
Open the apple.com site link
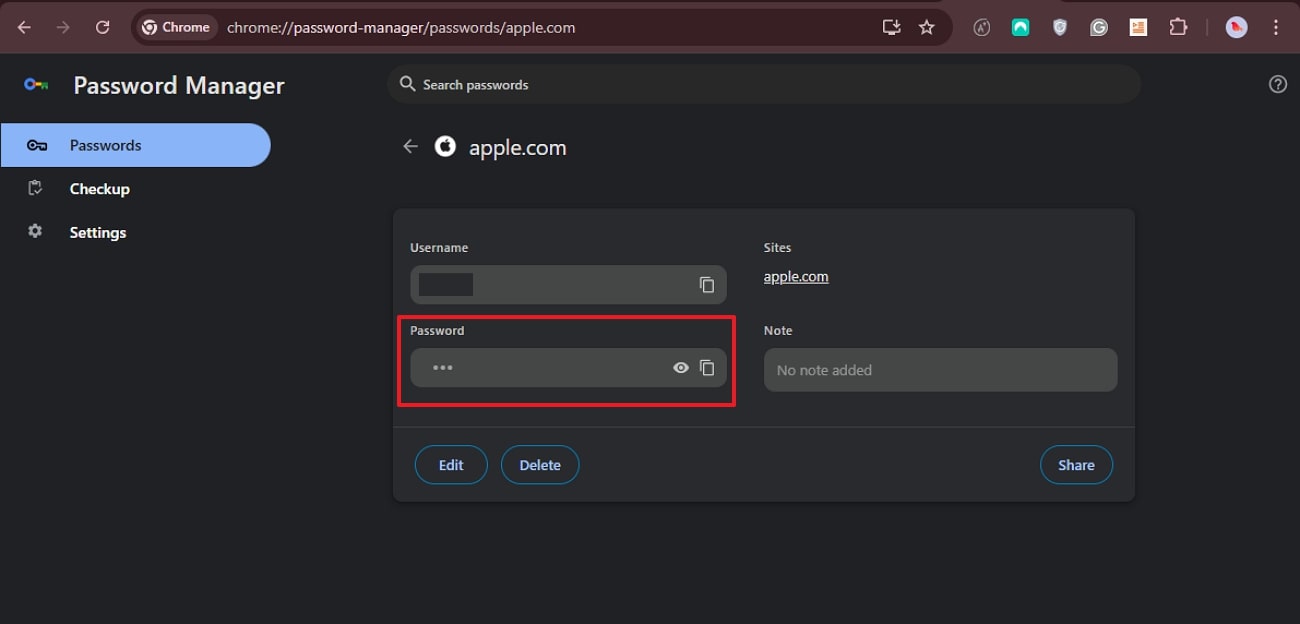pyautogui.click(x=796, y=277)
